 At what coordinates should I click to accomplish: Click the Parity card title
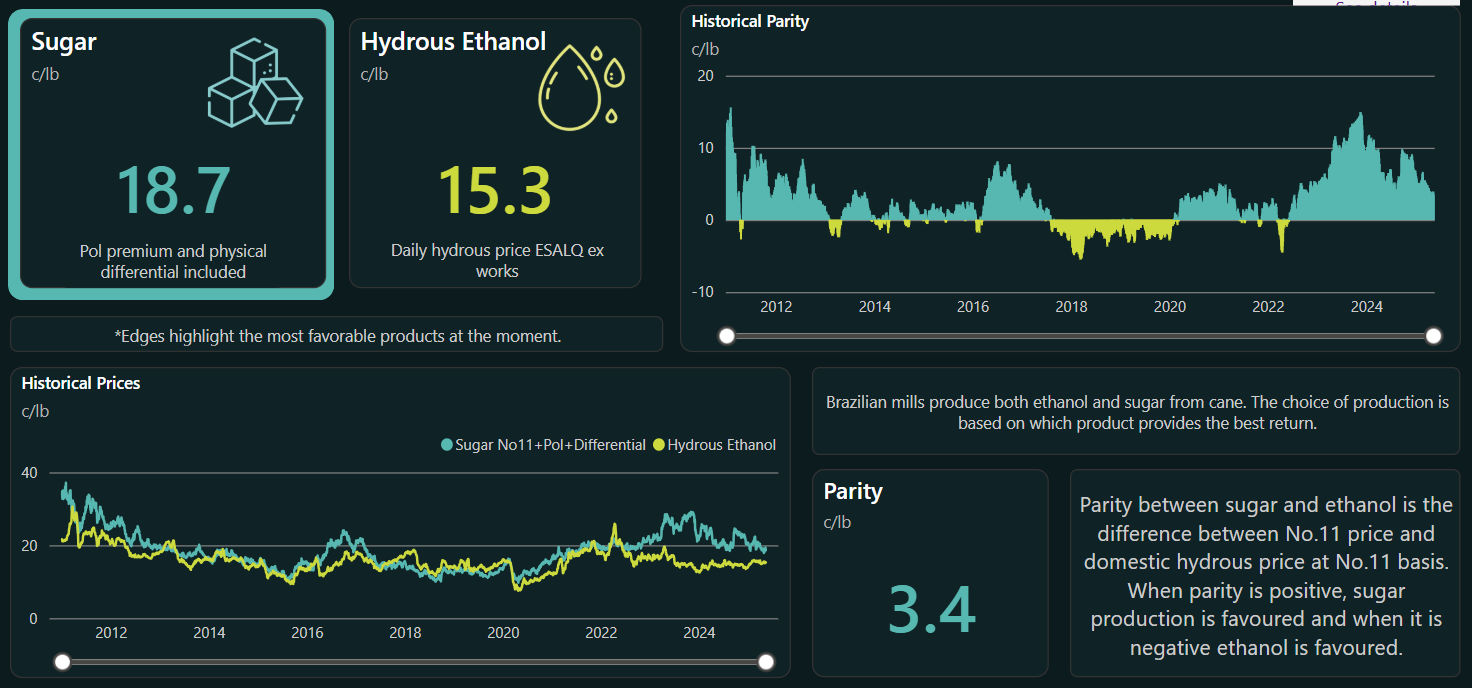[x=853, y=491]
